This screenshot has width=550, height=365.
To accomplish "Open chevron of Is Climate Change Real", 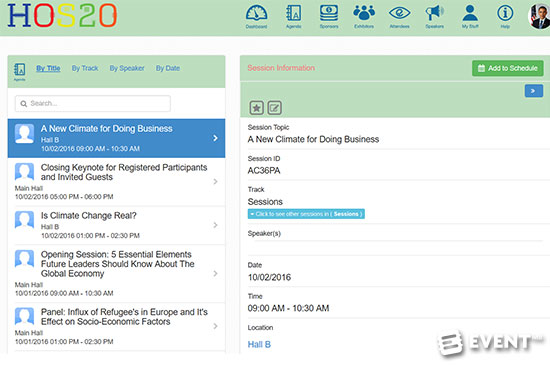I will click(215, 225).
